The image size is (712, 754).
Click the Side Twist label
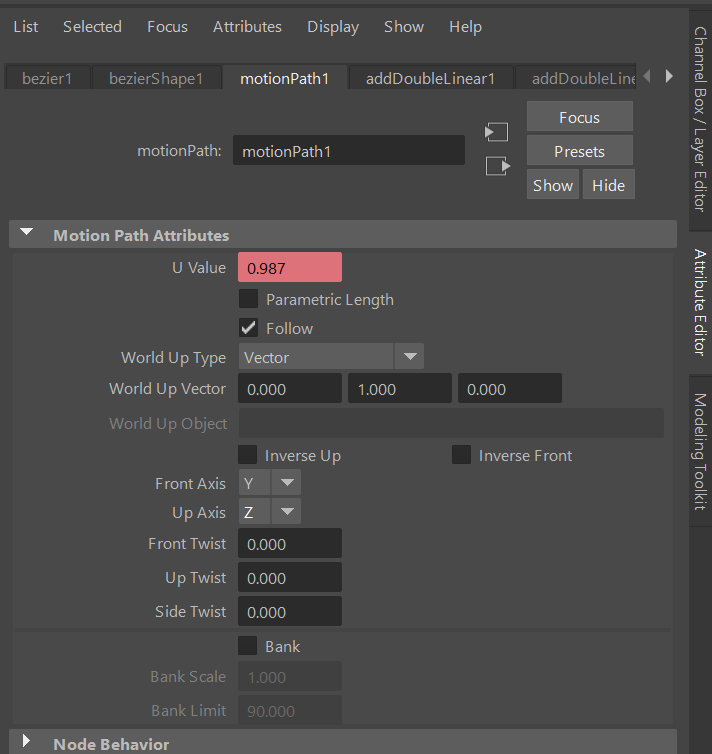[x=190, y=611]
